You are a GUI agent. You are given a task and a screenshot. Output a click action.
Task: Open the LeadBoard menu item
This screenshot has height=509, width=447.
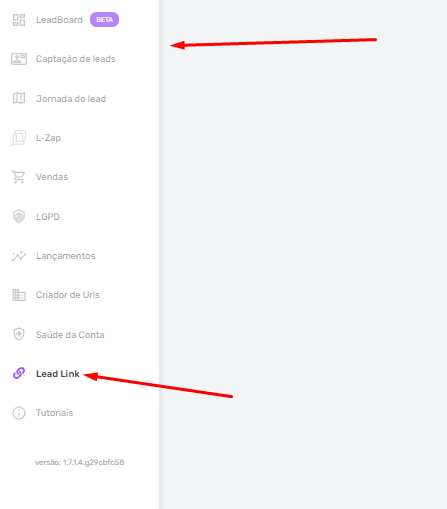click(59, 20)
